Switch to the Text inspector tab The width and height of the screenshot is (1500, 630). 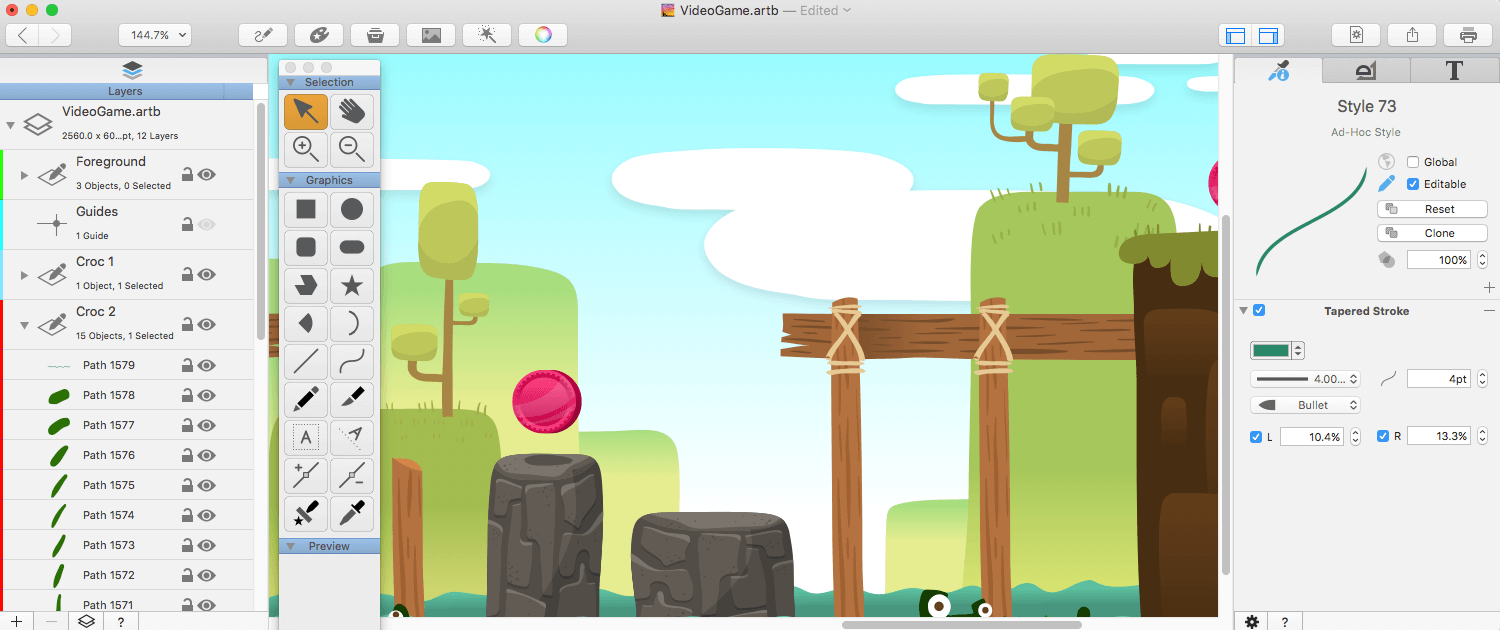[1454, 70]
